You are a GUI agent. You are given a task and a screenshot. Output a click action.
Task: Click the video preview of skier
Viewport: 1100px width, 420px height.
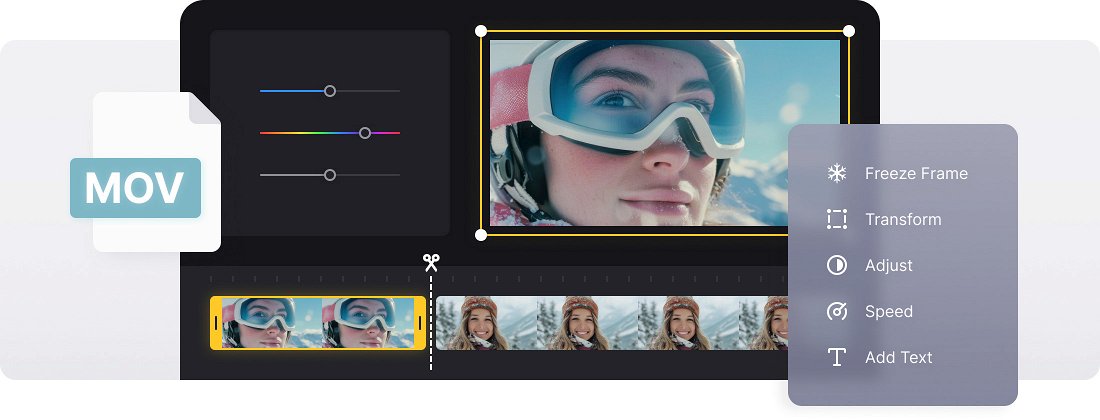click(664, 133)
